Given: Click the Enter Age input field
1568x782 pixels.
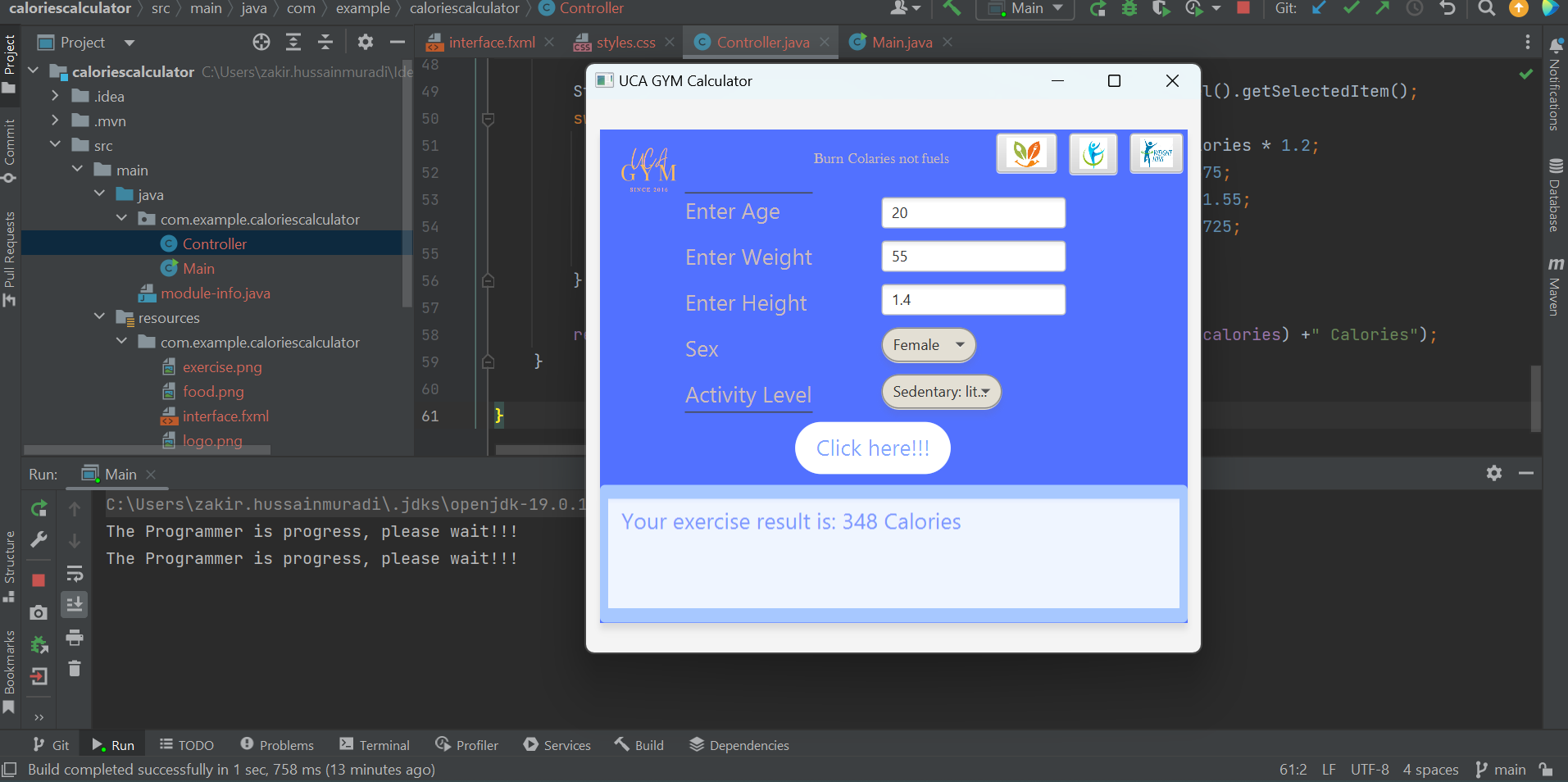Looking at the screenshot, I should [x=974, y=213].
